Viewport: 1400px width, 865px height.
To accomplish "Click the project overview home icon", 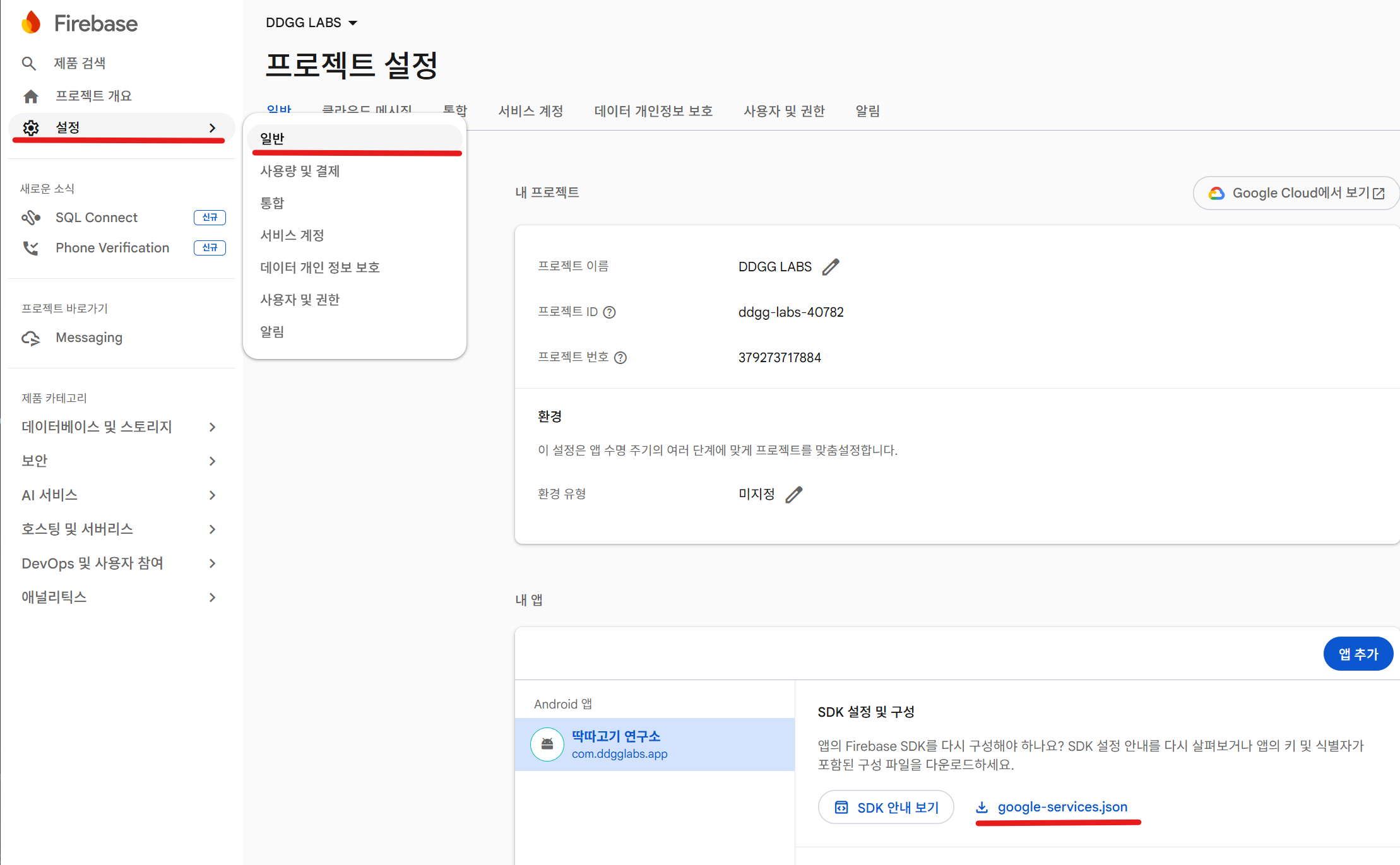I will [30, 96].
